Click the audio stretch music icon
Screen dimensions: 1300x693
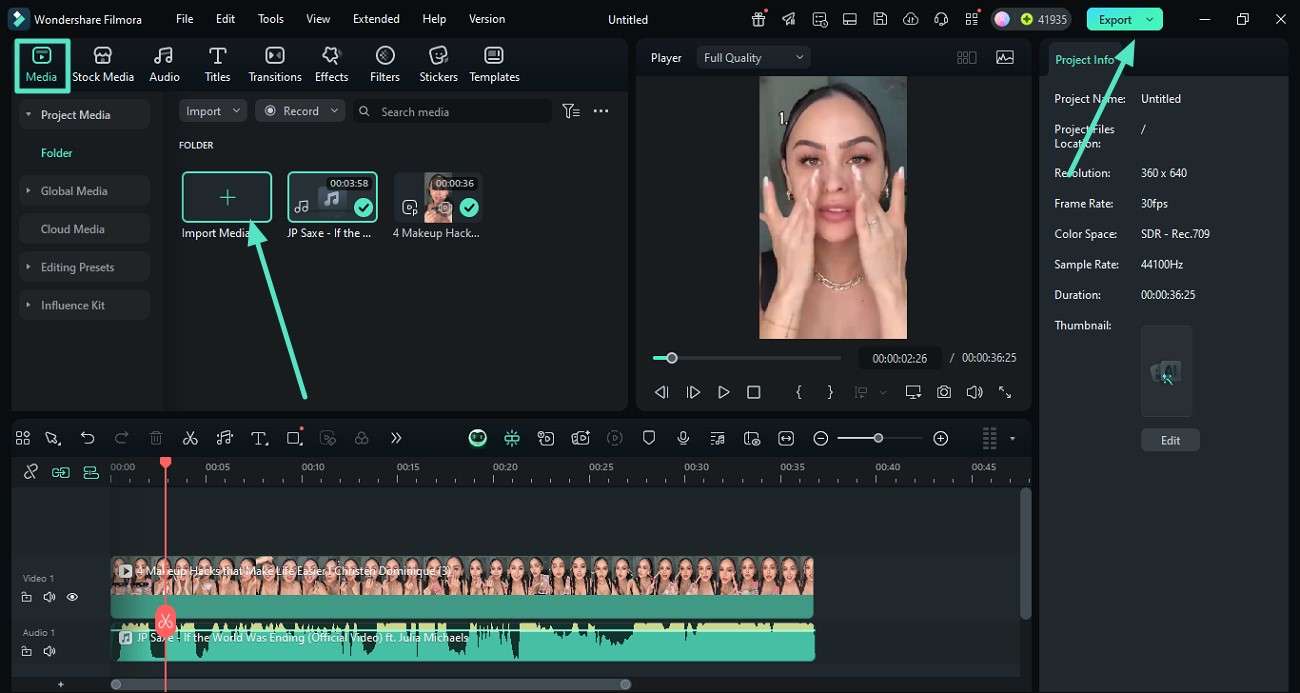(225, 438)
